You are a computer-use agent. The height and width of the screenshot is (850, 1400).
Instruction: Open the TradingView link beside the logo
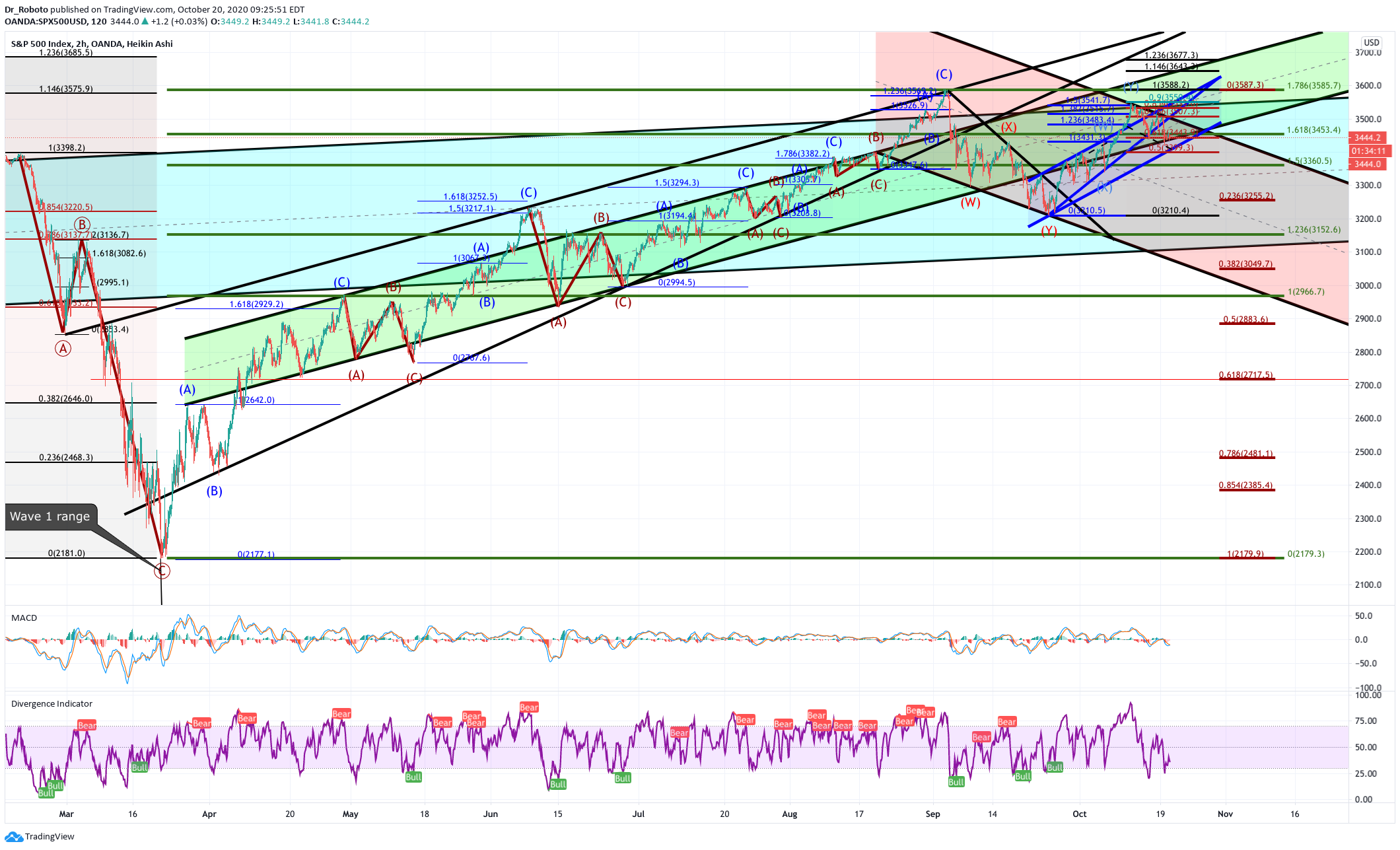pos(50,837)
